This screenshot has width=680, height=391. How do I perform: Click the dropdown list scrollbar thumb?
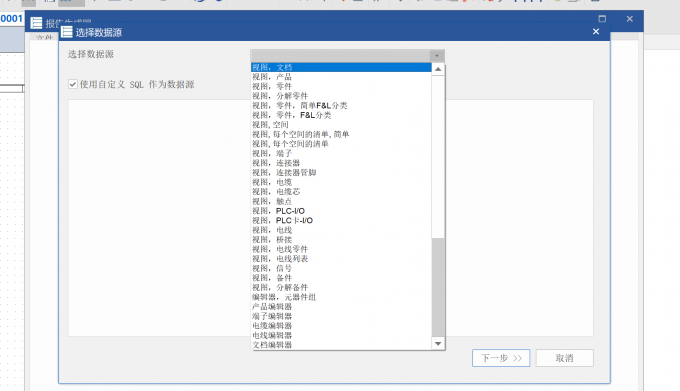(x=438, y=287)
